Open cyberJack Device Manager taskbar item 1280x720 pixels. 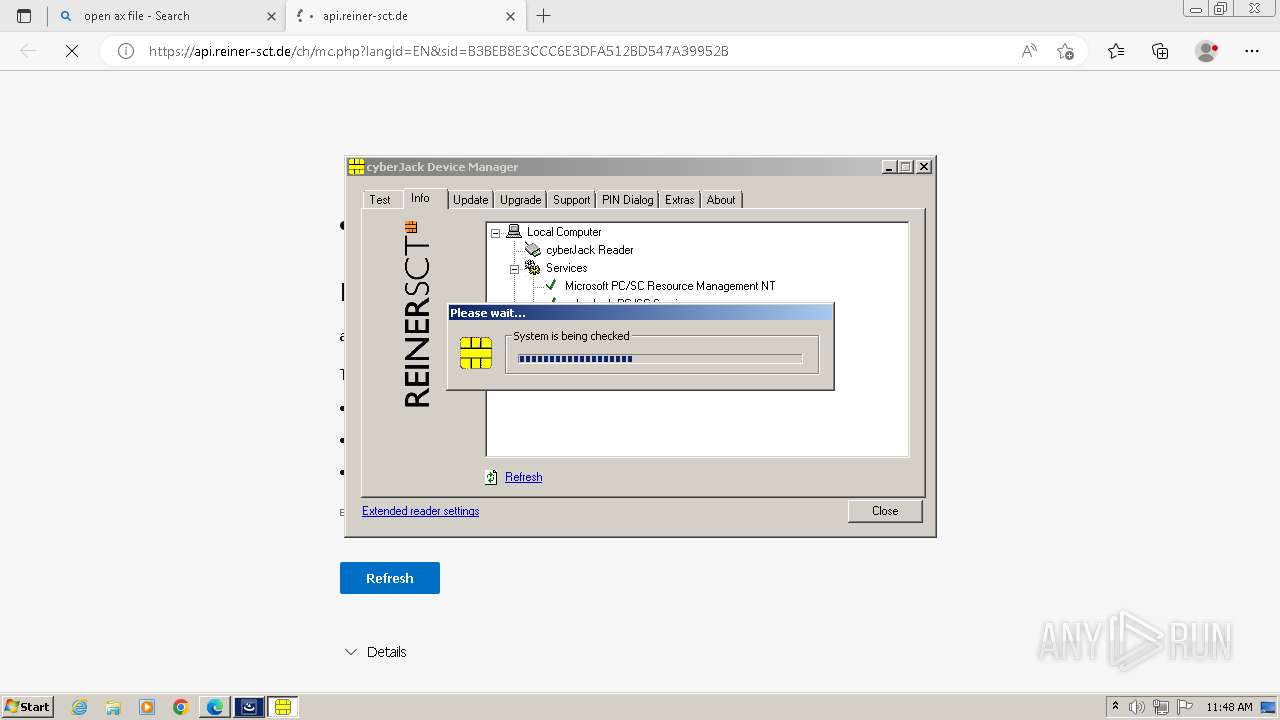(283, 707)
